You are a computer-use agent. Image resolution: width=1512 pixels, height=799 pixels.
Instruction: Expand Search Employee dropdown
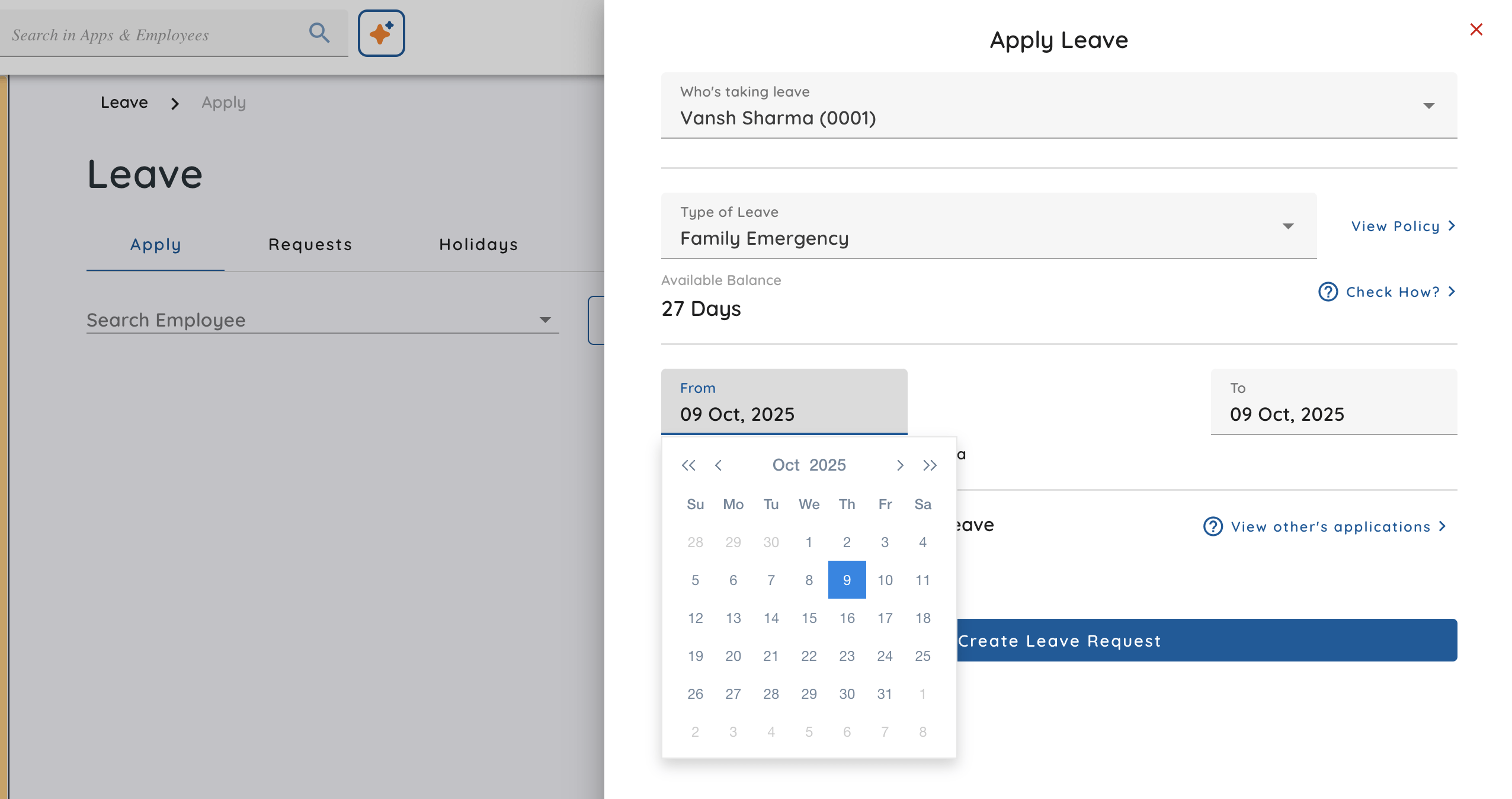545,320
